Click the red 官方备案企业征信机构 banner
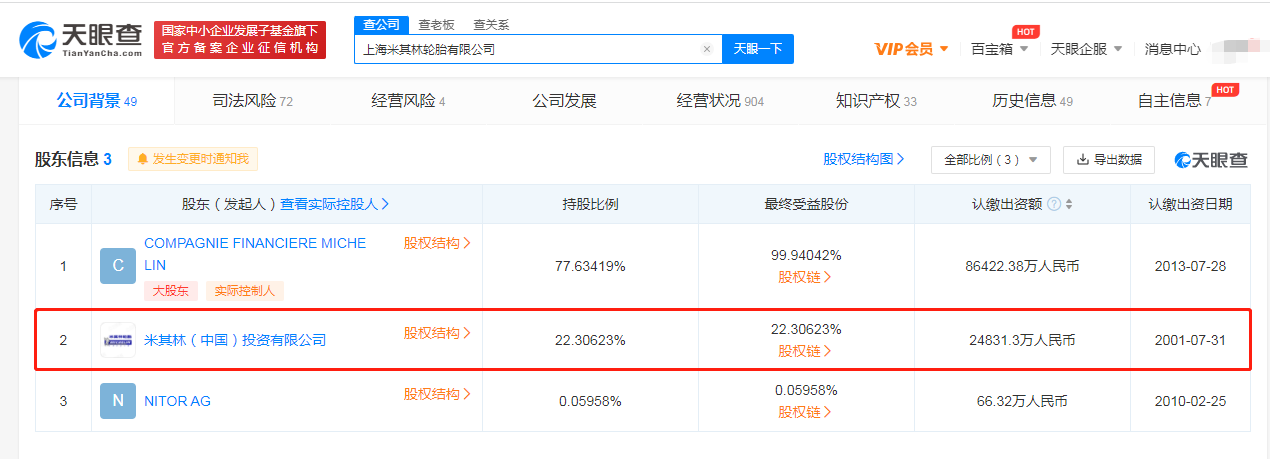 pyautogui.click(x=240, y=39)
